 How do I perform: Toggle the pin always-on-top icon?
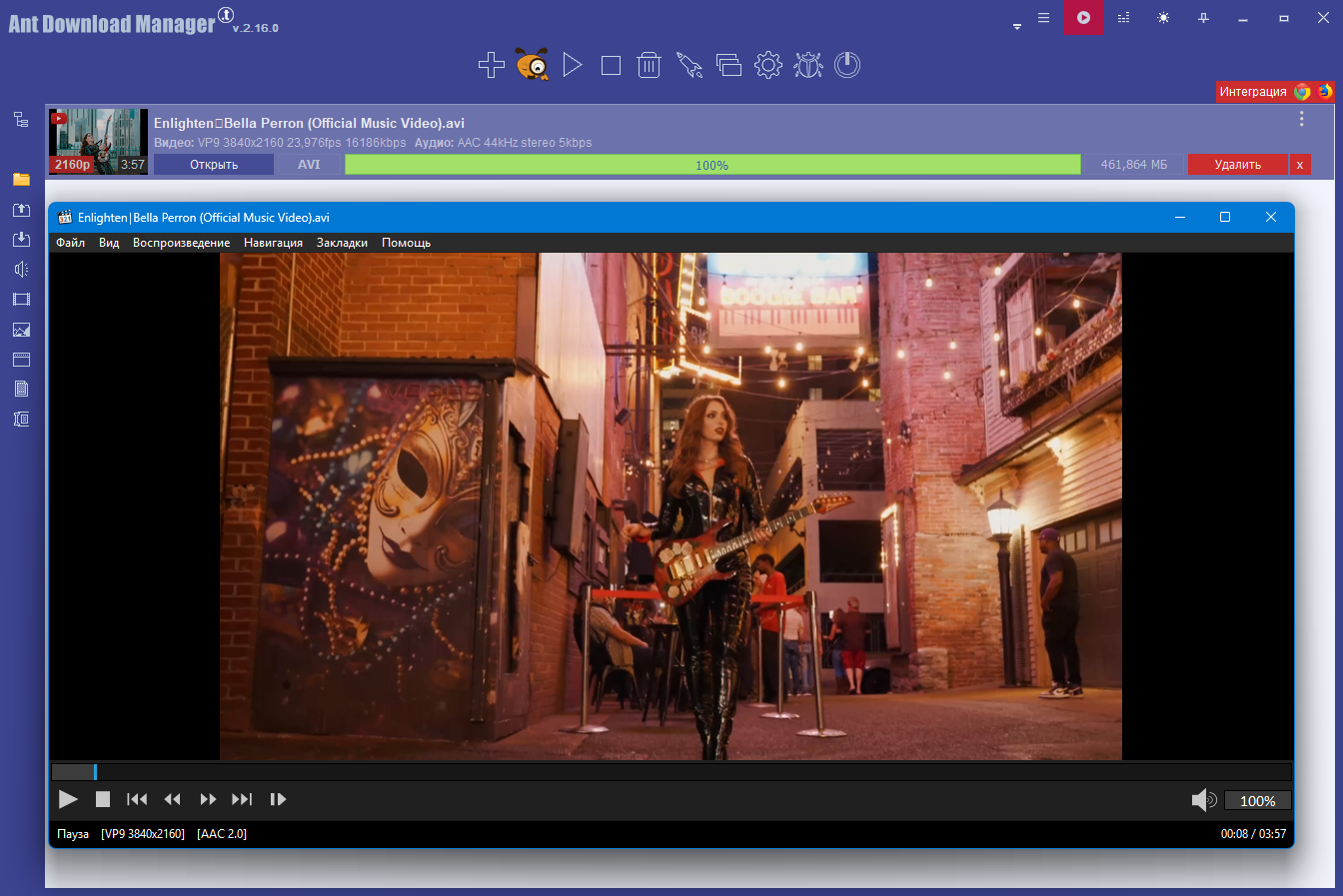[x=1203, y=18]
